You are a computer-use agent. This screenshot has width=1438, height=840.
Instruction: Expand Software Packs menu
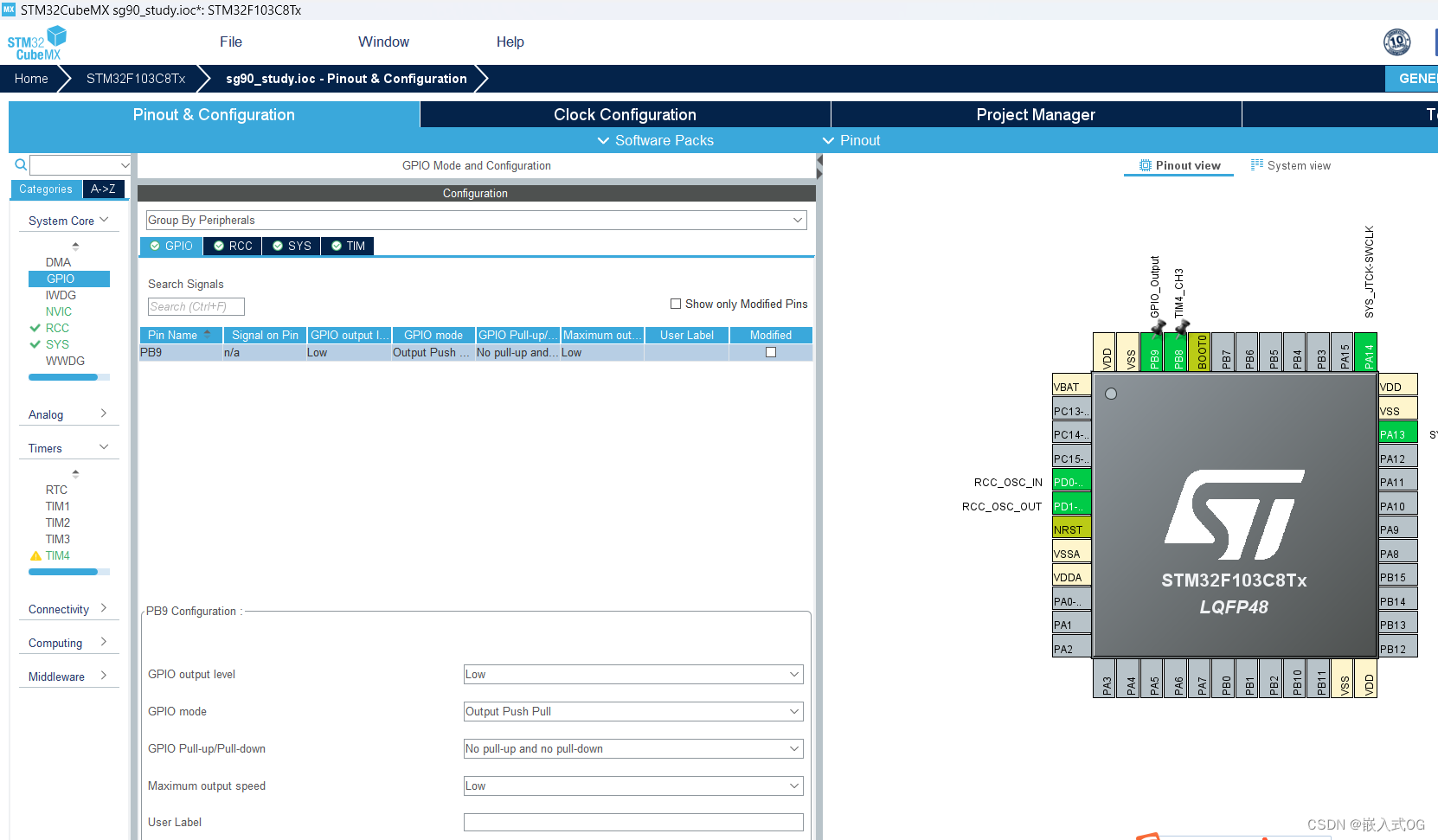(x=656, y=140)
